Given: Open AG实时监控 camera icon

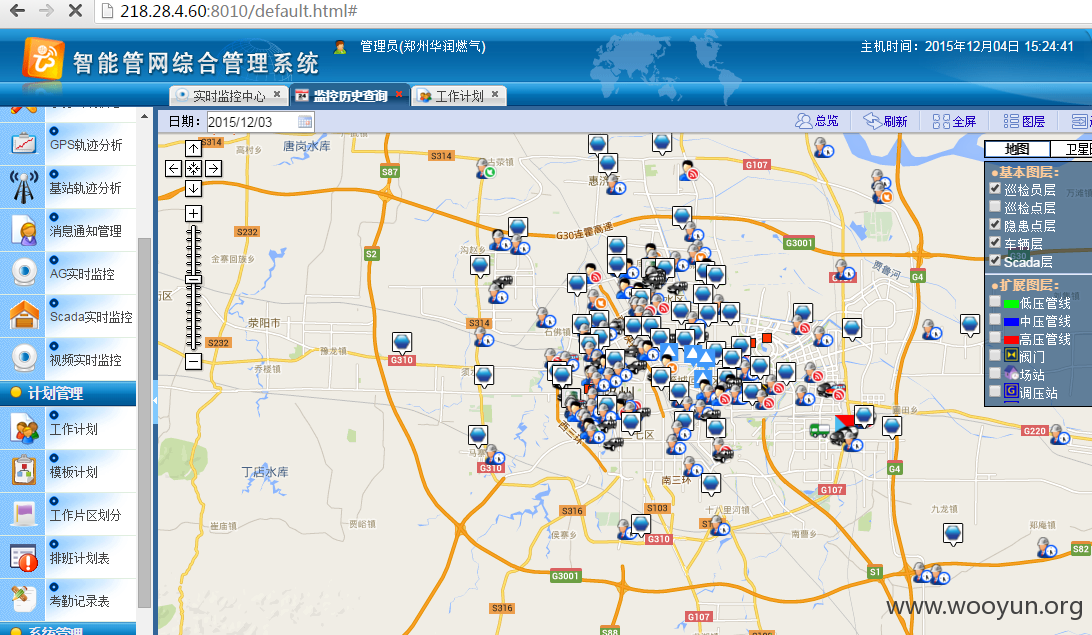Looking at the screenshot, I should click(x=24, y=273).
